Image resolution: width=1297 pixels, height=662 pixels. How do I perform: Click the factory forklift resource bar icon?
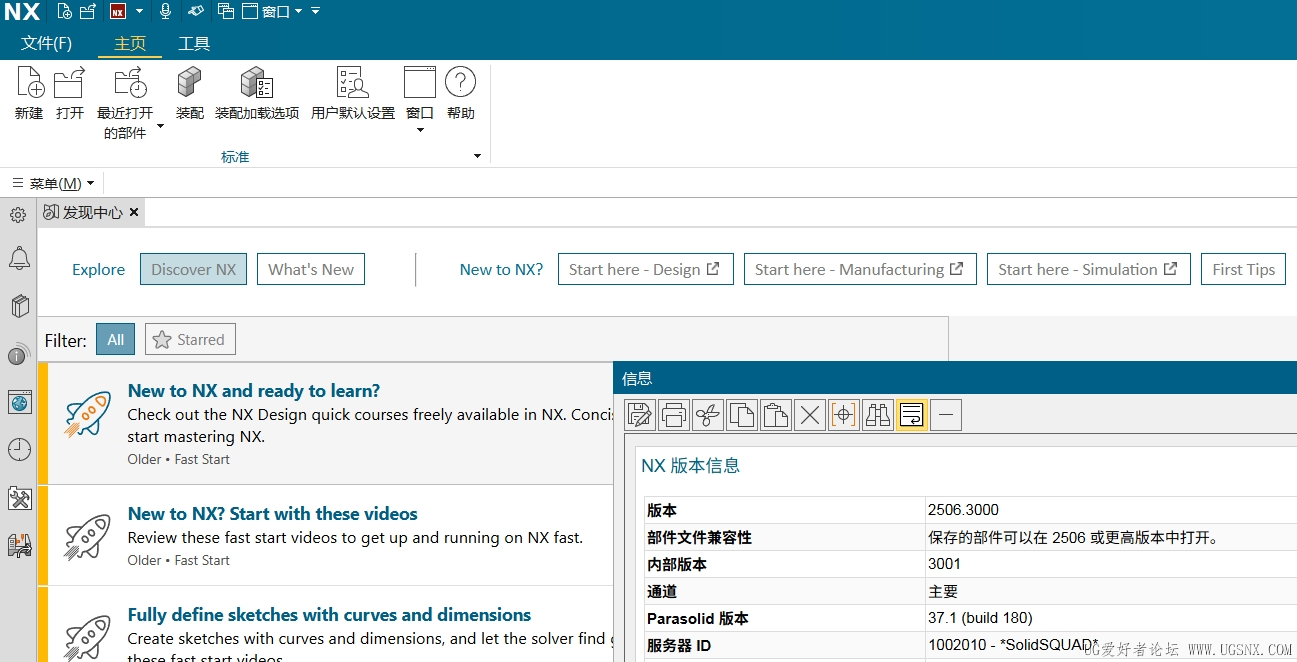(x=19, y=545)
